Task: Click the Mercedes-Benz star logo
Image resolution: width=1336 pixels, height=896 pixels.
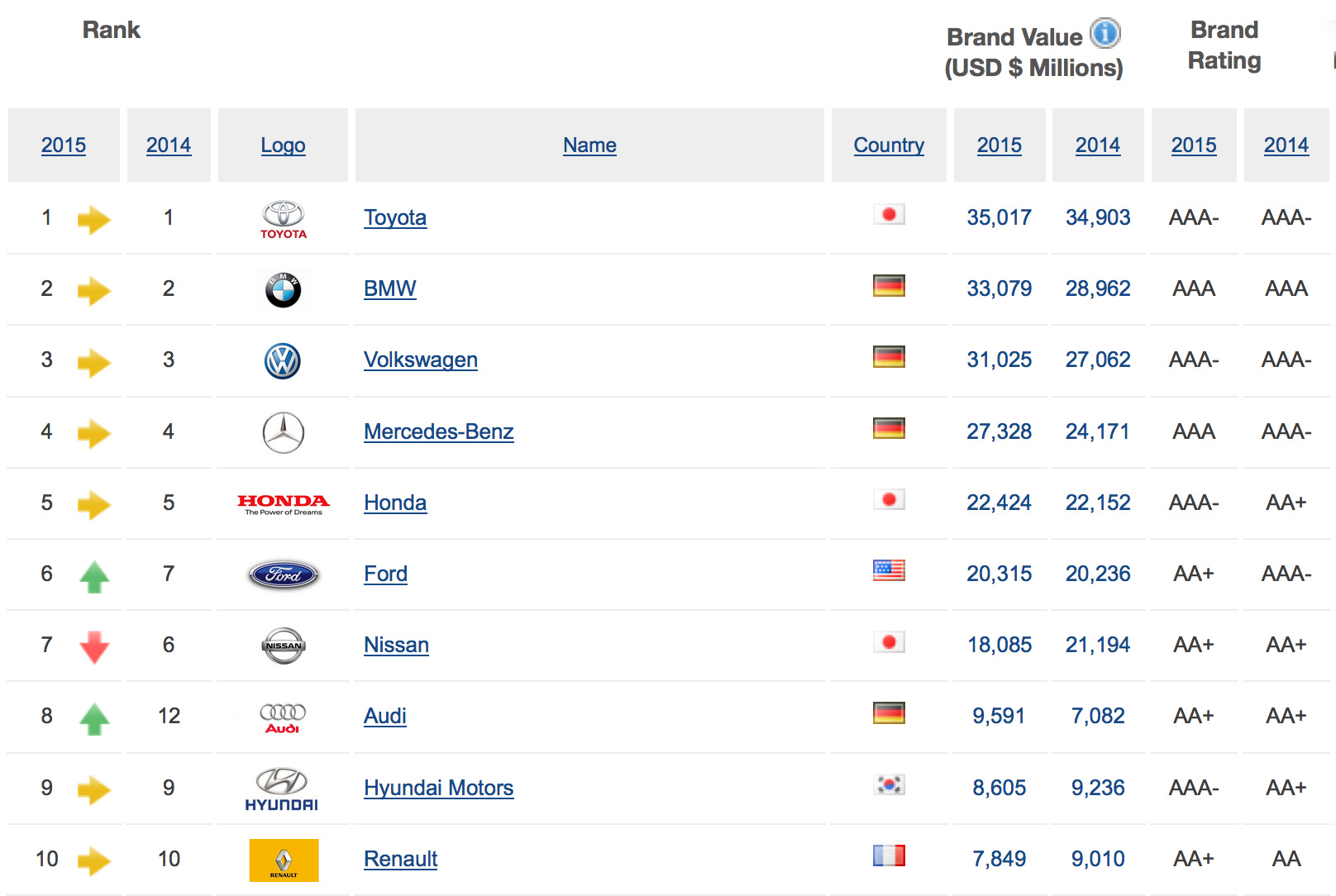Action: (283, 432)
